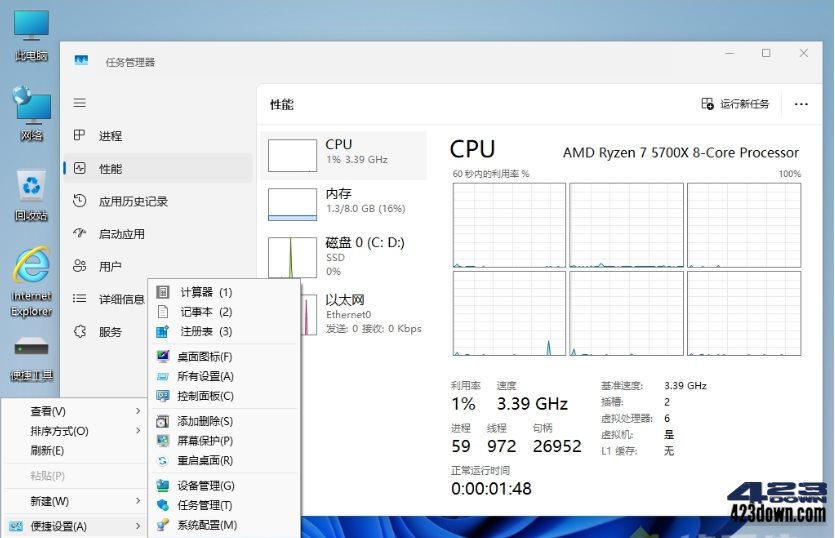
Task: Click the 任务管理 shield icon
Action: coord(163,505)
